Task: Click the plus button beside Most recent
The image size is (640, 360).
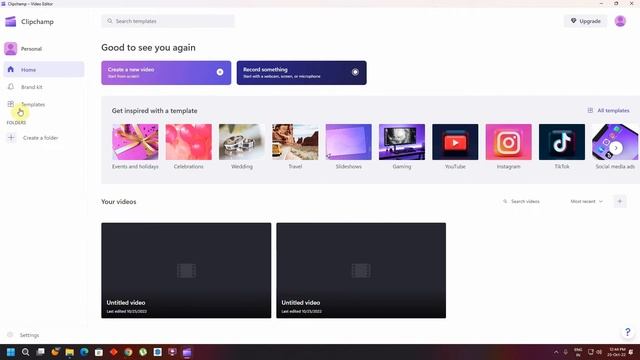Action: pyautogui.click(x=620, y=201)
